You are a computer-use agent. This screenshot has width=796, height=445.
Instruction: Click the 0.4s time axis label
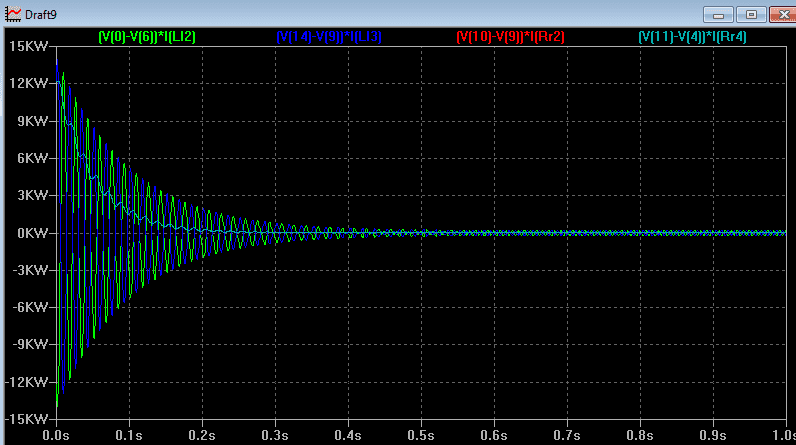point(348,435)
